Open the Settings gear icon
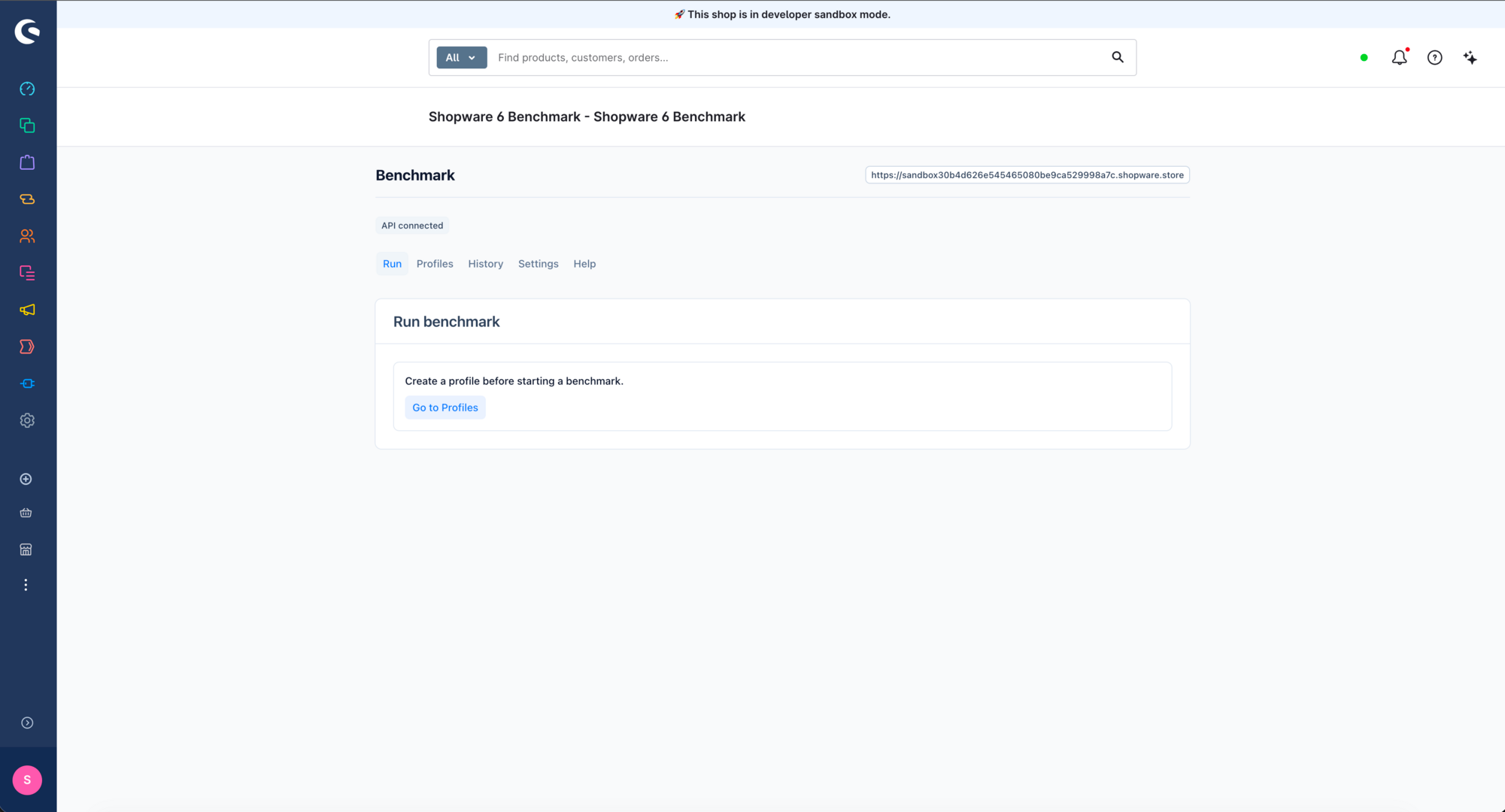 coord(27,420)
